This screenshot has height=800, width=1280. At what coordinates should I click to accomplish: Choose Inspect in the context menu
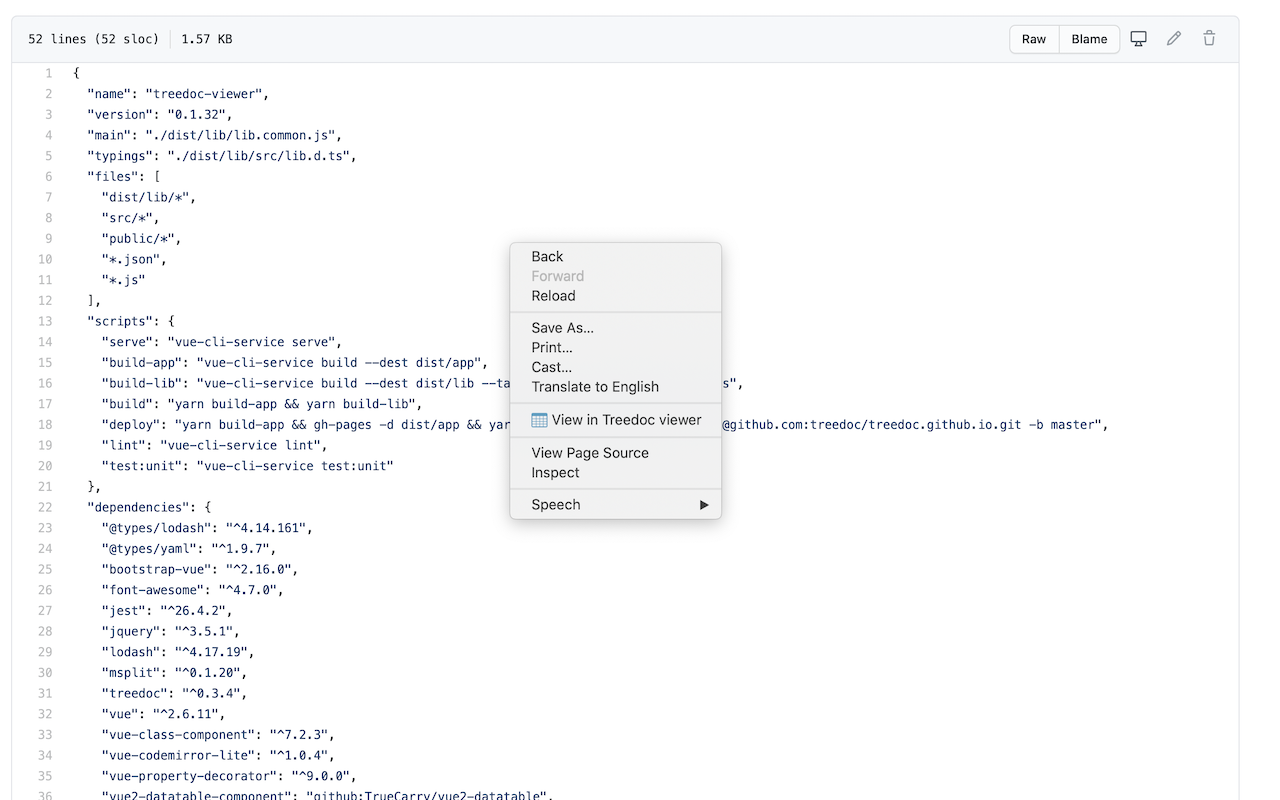pos(615,473)
